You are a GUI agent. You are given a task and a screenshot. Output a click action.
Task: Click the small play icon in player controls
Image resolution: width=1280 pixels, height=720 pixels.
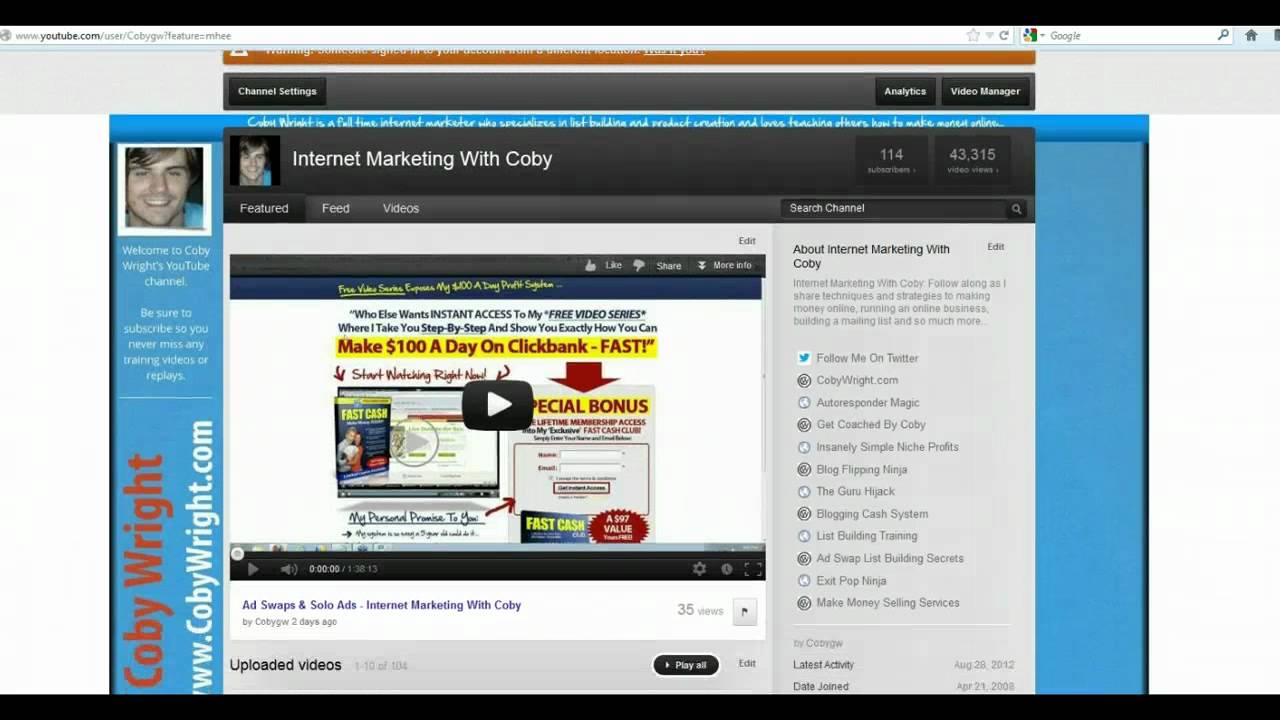252,569
